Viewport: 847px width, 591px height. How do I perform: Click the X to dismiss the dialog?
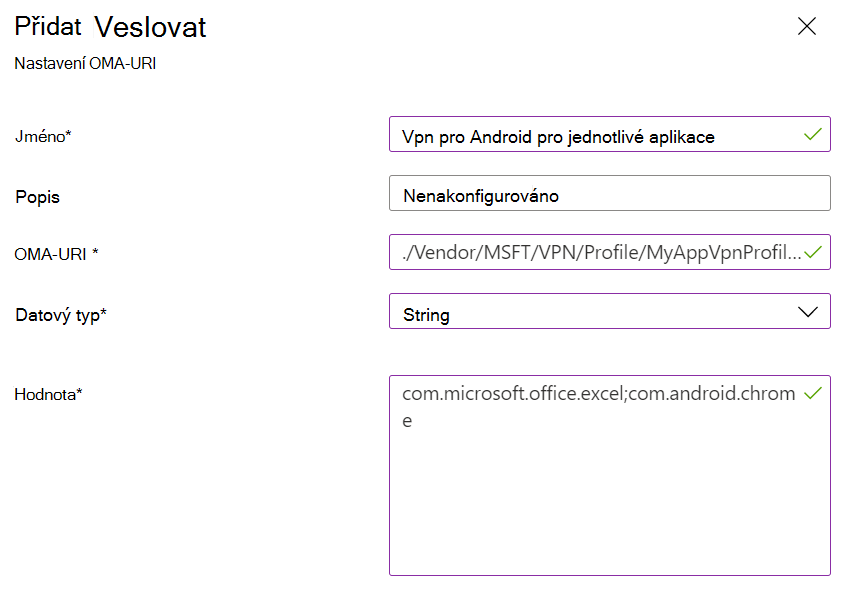tap(807, 27)
